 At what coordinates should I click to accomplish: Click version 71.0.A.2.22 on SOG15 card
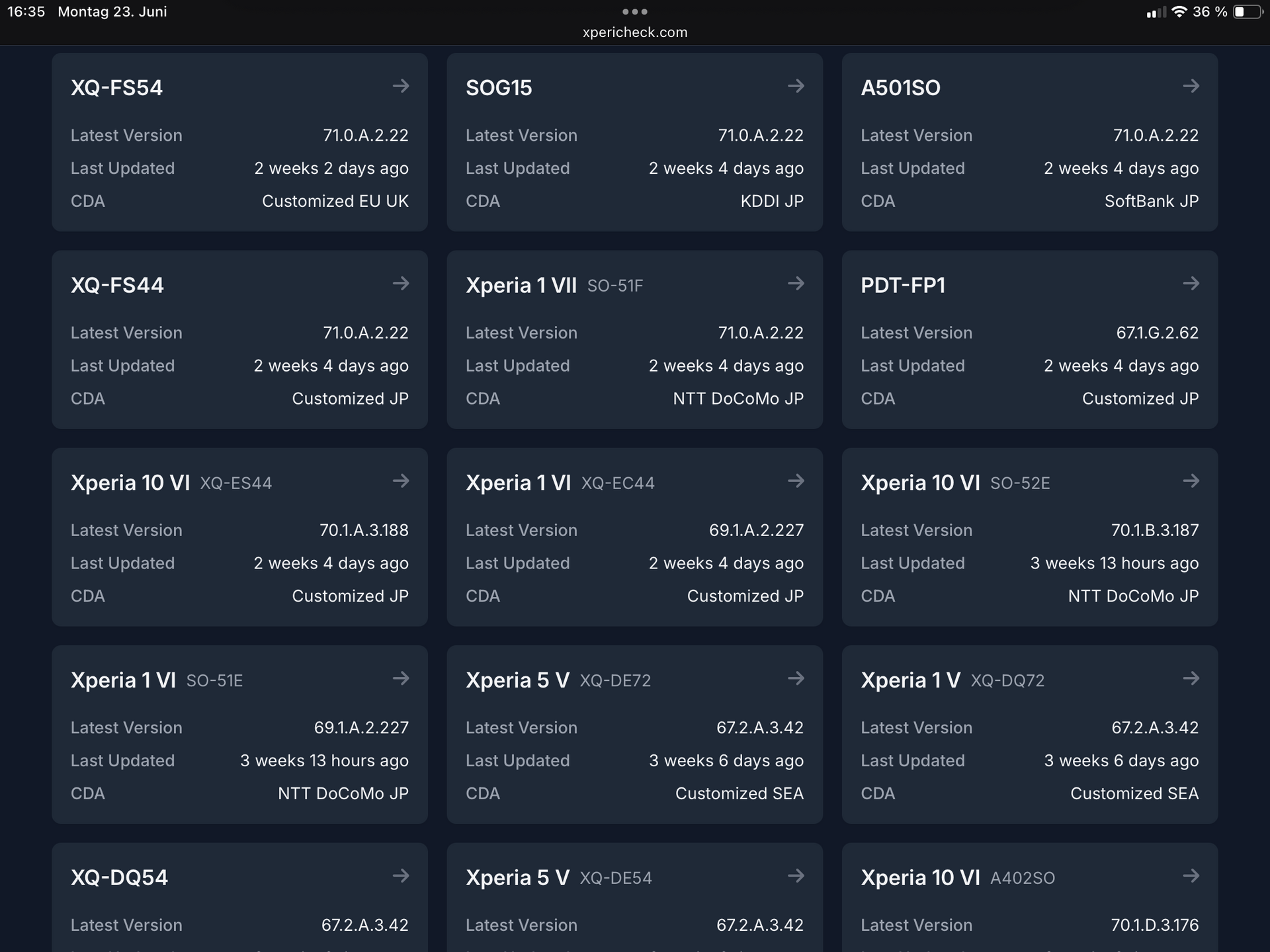tap(761, 136)
